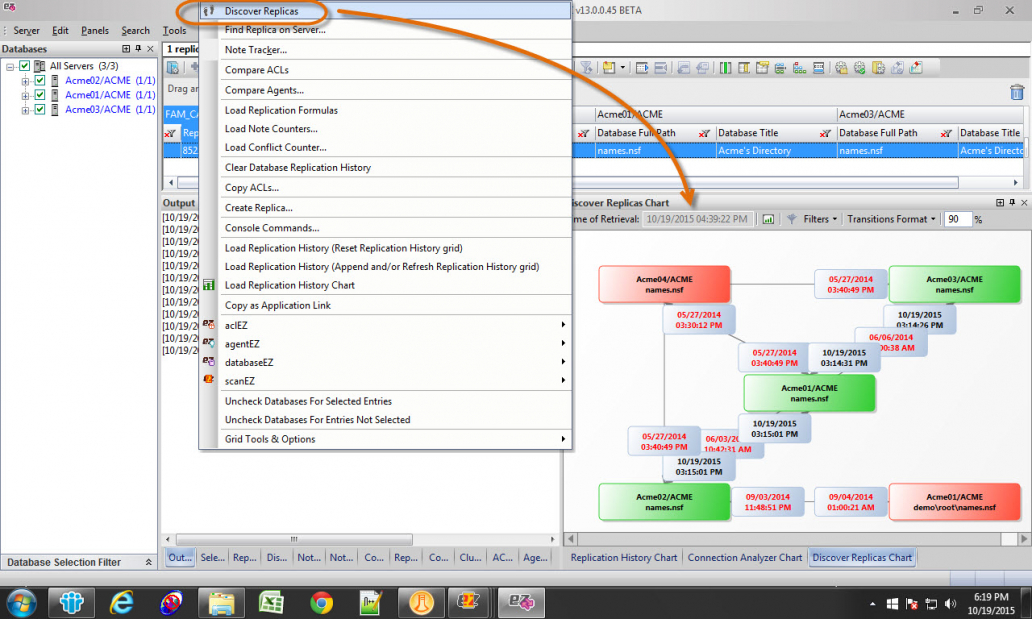Uncheck the Acme01/ACME checkbox
The image size is (1032, 619).
coord(39,95)
